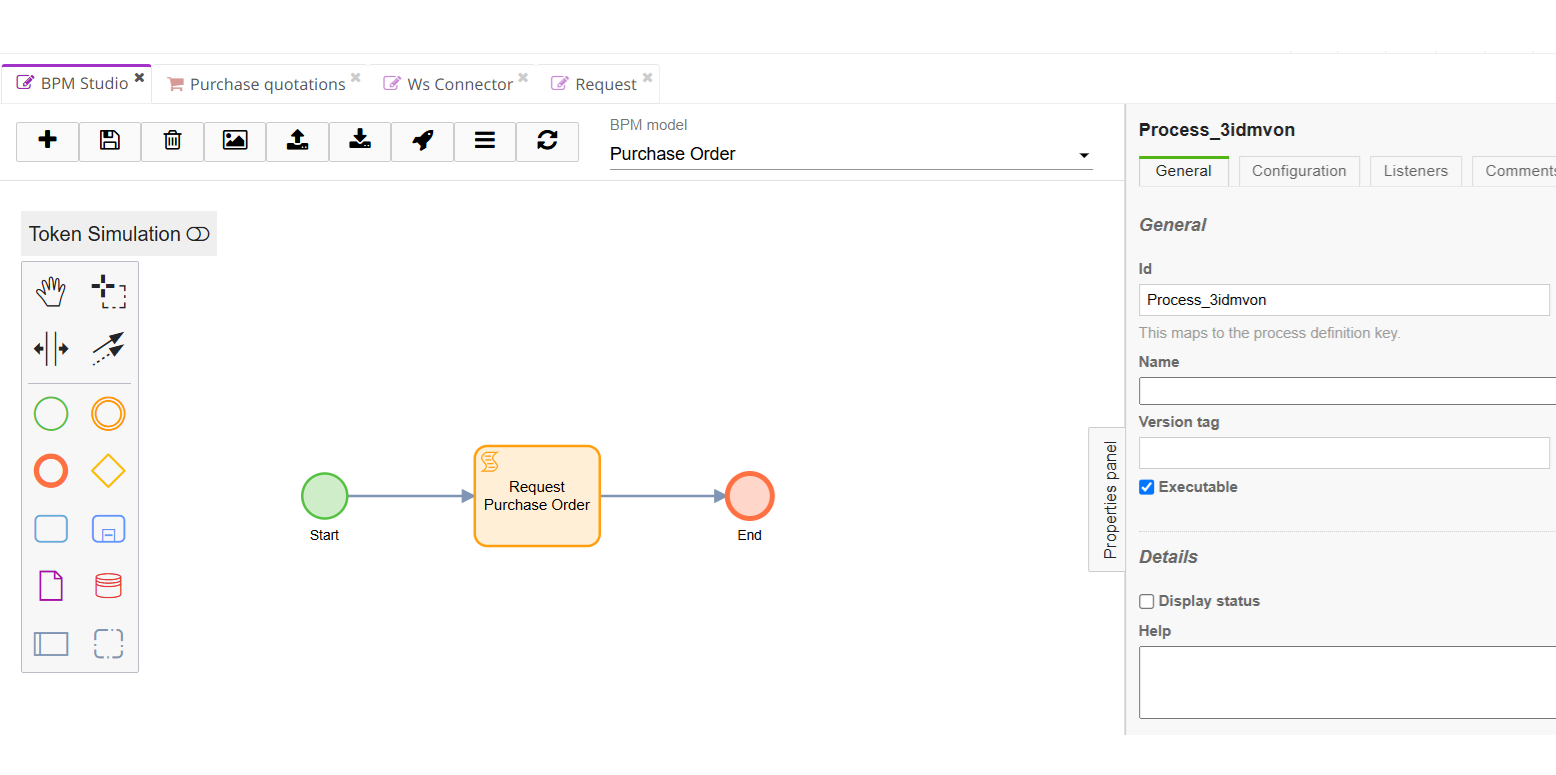
Task: Click the save diagram floppy icon
Action: 110,141
